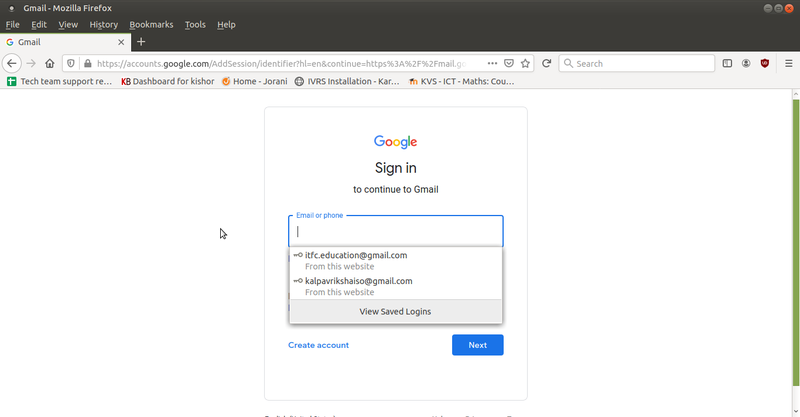
Task: Open a new tab with plus button
Action: tap(141, 42)
